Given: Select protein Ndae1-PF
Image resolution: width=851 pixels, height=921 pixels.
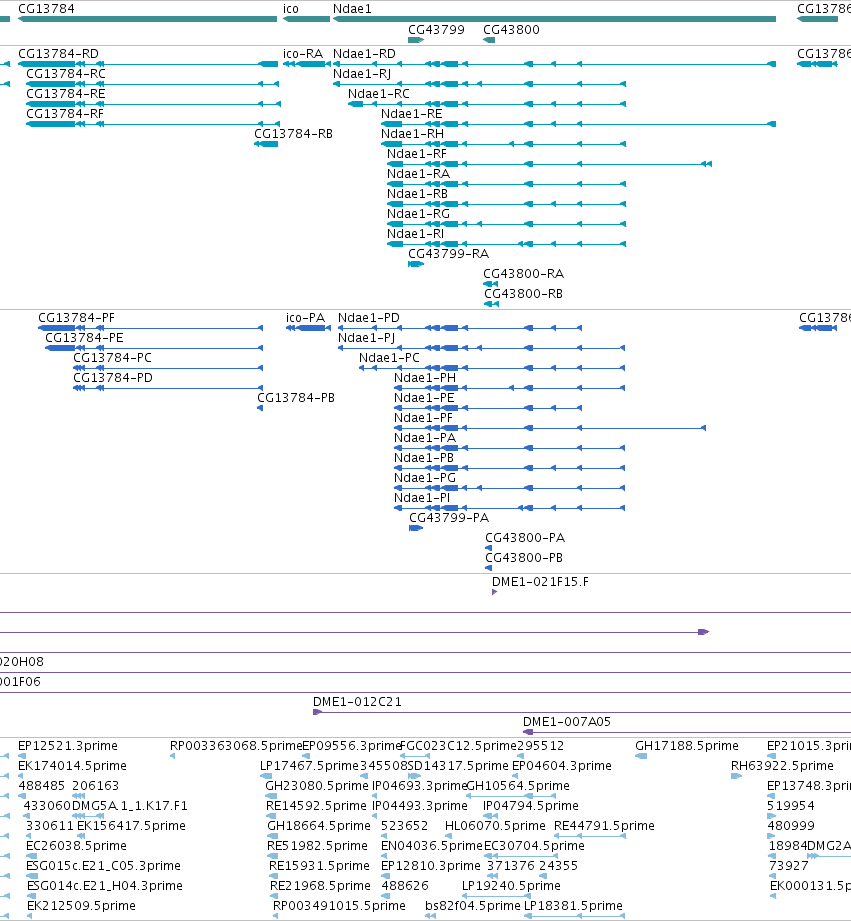Looking at the screenshot, I should [423, 417].
